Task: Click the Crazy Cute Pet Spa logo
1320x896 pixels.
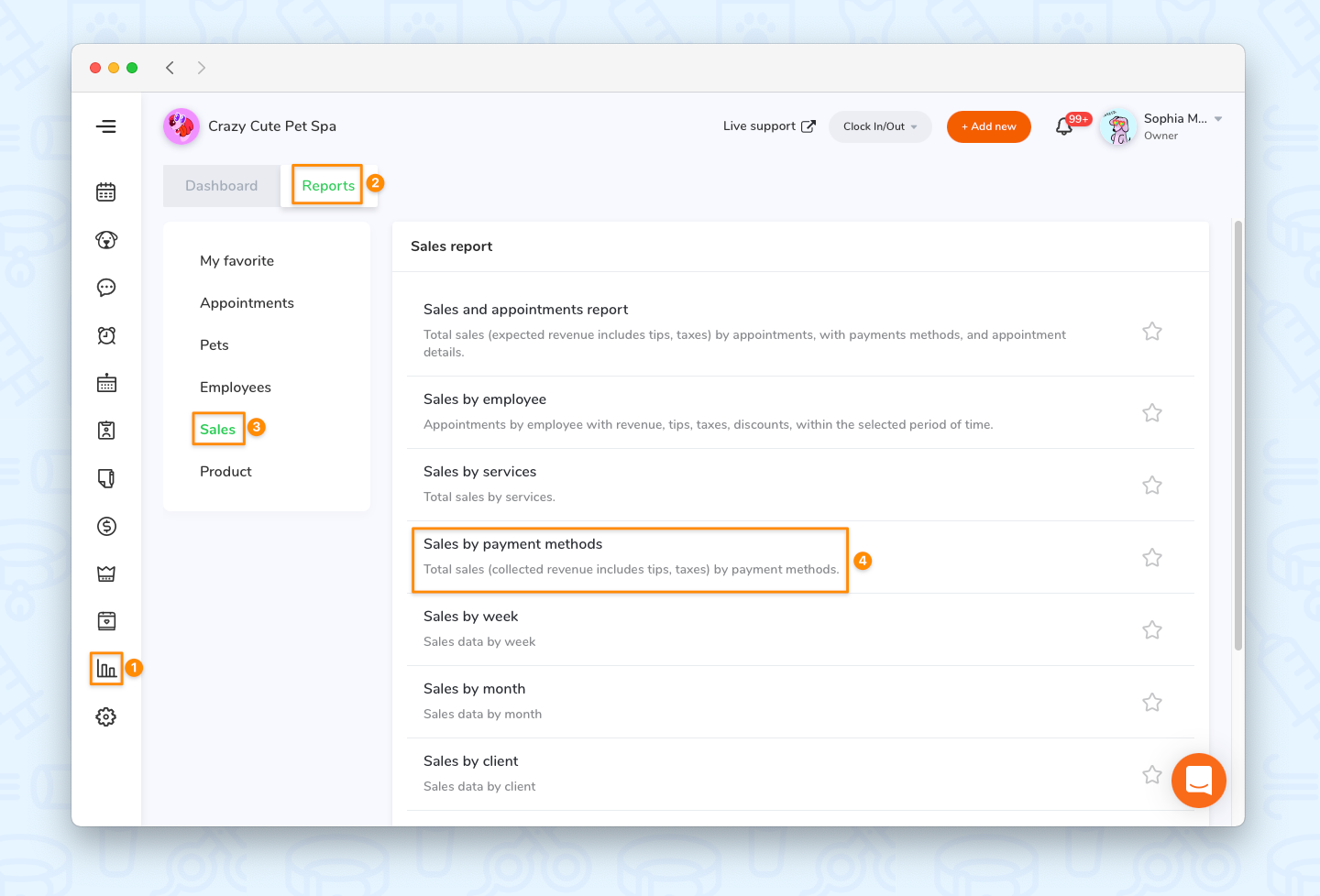Action: [x=181, y=126]
